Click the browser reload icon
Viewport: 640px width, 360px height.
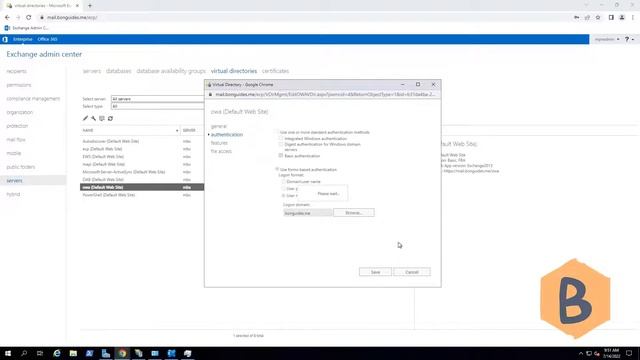pyautogui.click(x=29, y=18)
